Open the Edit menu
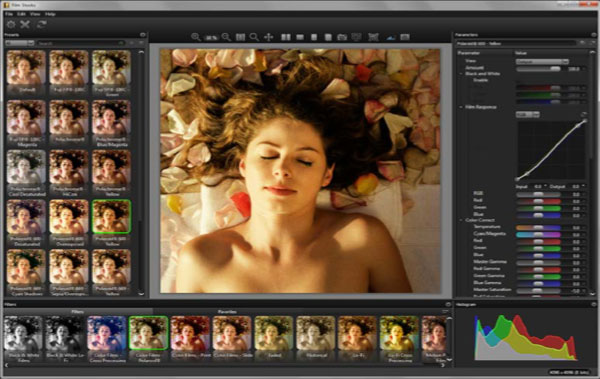 point(21,14)
